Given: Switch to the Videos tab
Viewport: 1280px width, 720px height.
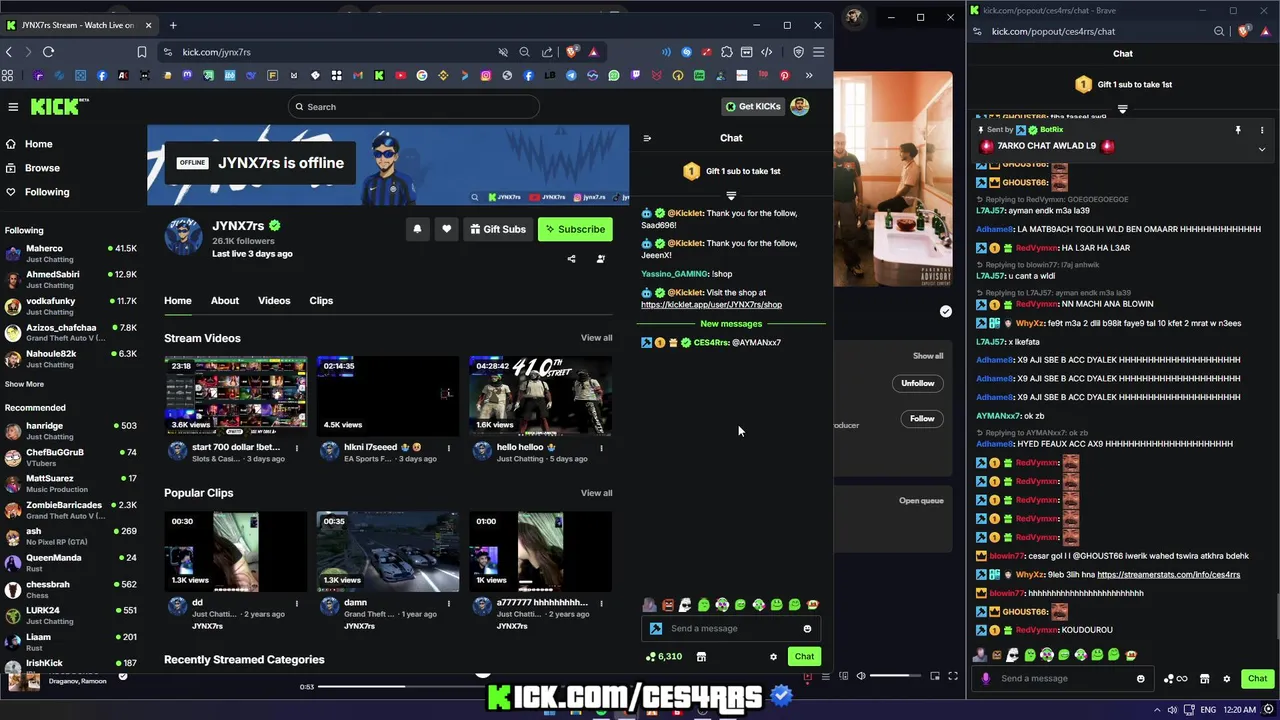Looking at the screenshot, I should point(274,301).
